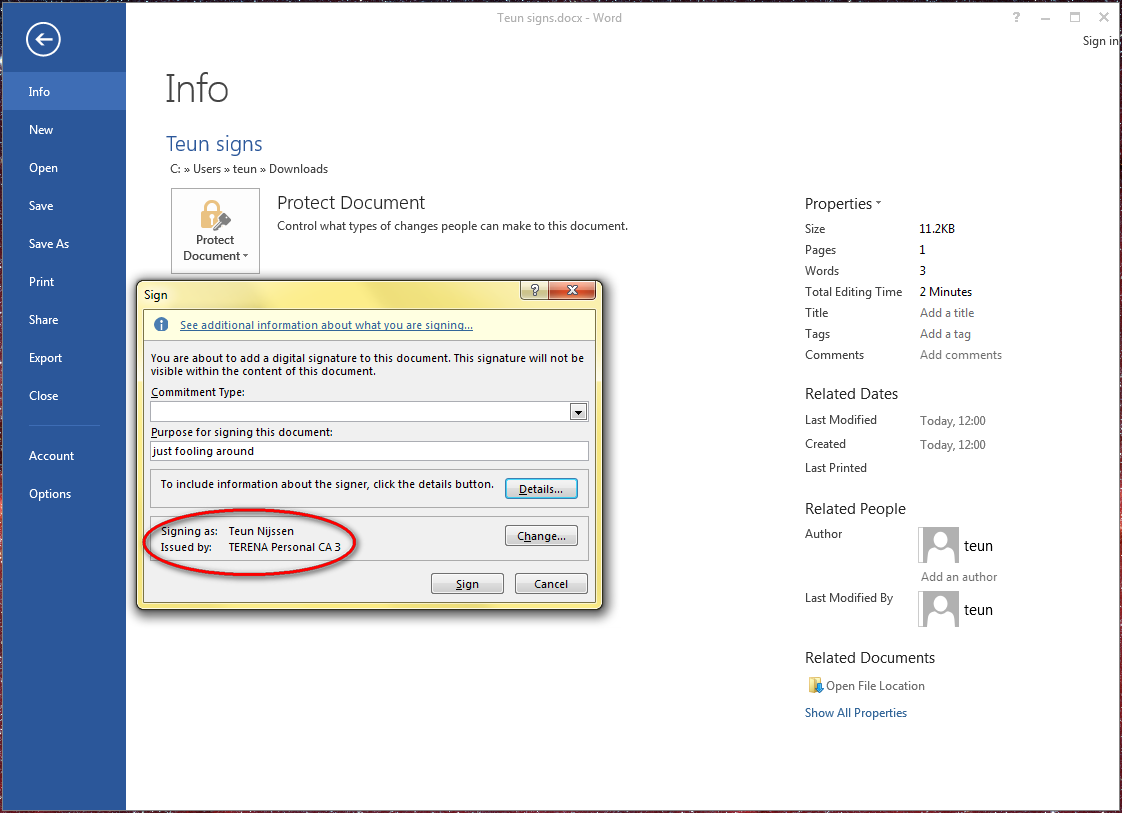
Task: Click the Details... button
Action: pyautogui.click(x=541, y=489)
